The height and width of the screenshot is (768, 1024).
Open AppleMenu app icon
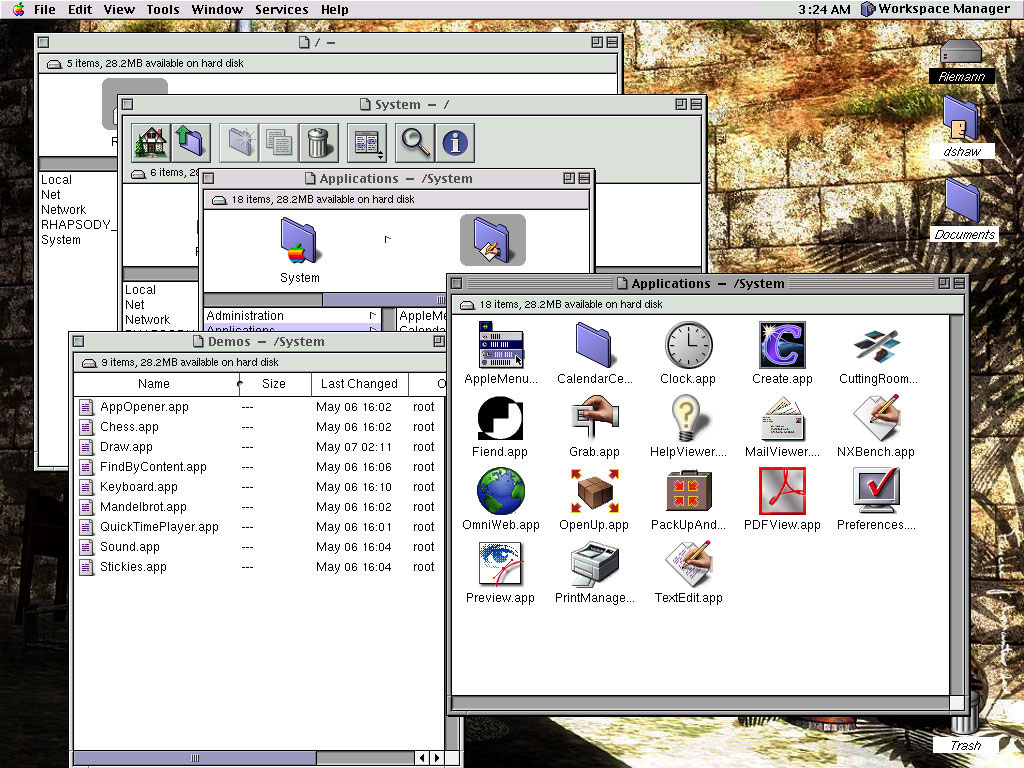point(501,344)
